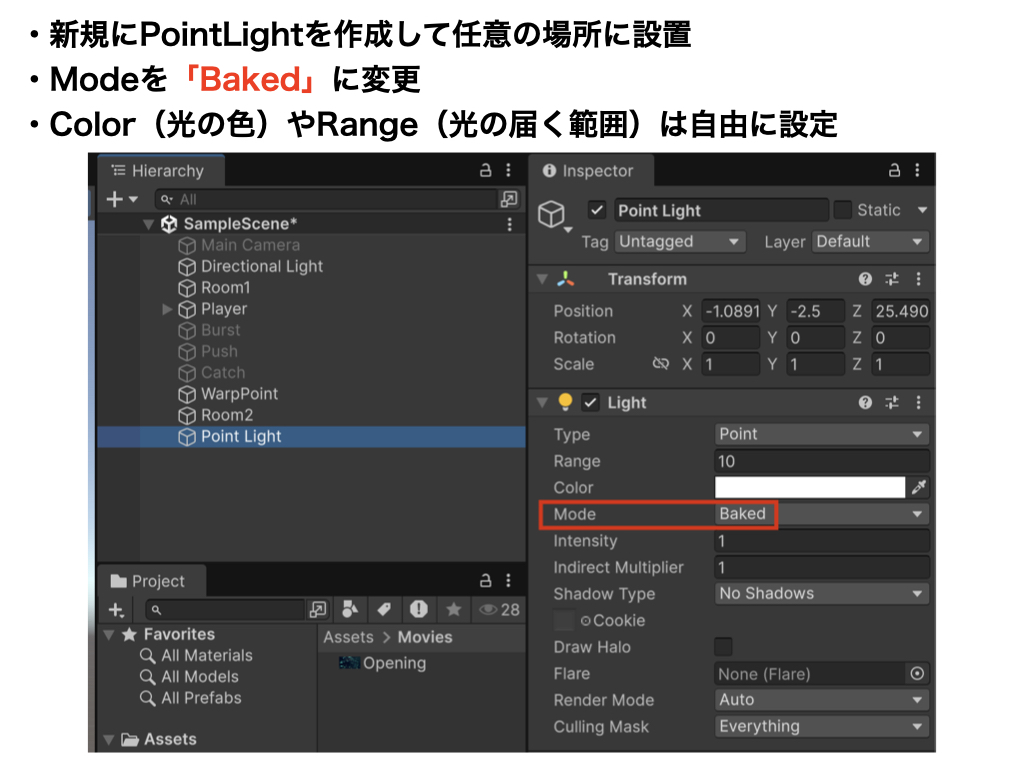This screenshot has width=1024, height=768.
Task: Expand the Player object in Hierarchy
Action: click(168, 309)
